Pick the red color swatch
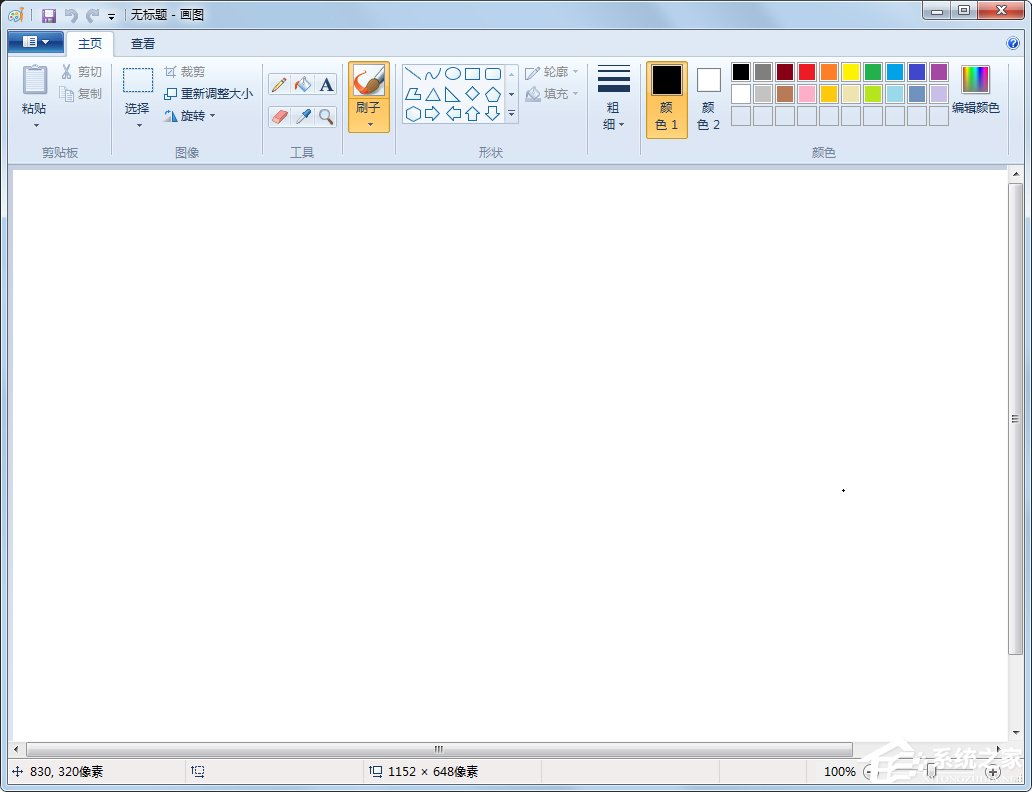Screen dimensions: 1032x792 (x=806, y=72)
